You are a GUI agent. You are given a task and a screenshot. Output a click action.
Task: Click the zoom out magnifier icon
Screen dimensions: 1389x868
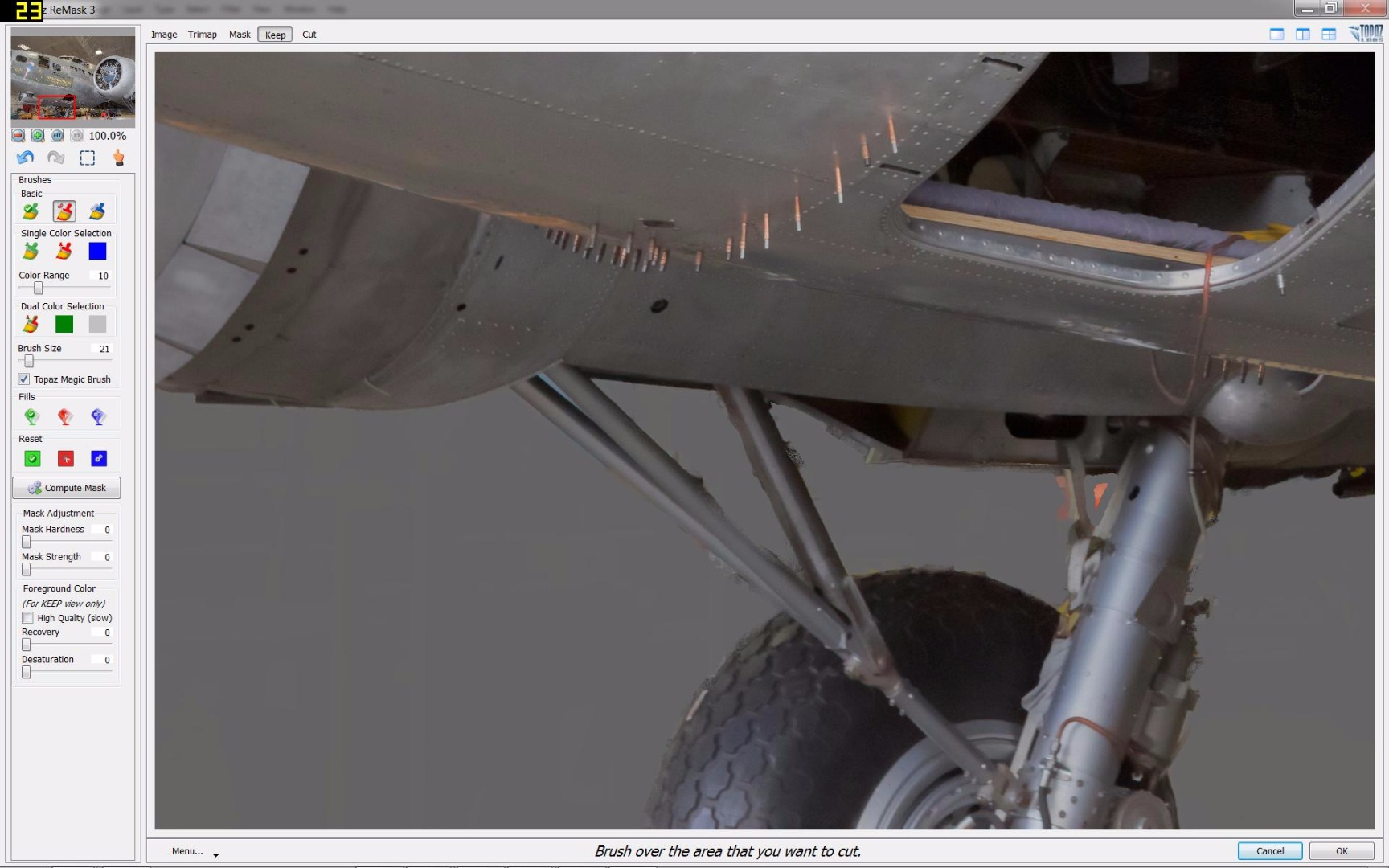18,136
